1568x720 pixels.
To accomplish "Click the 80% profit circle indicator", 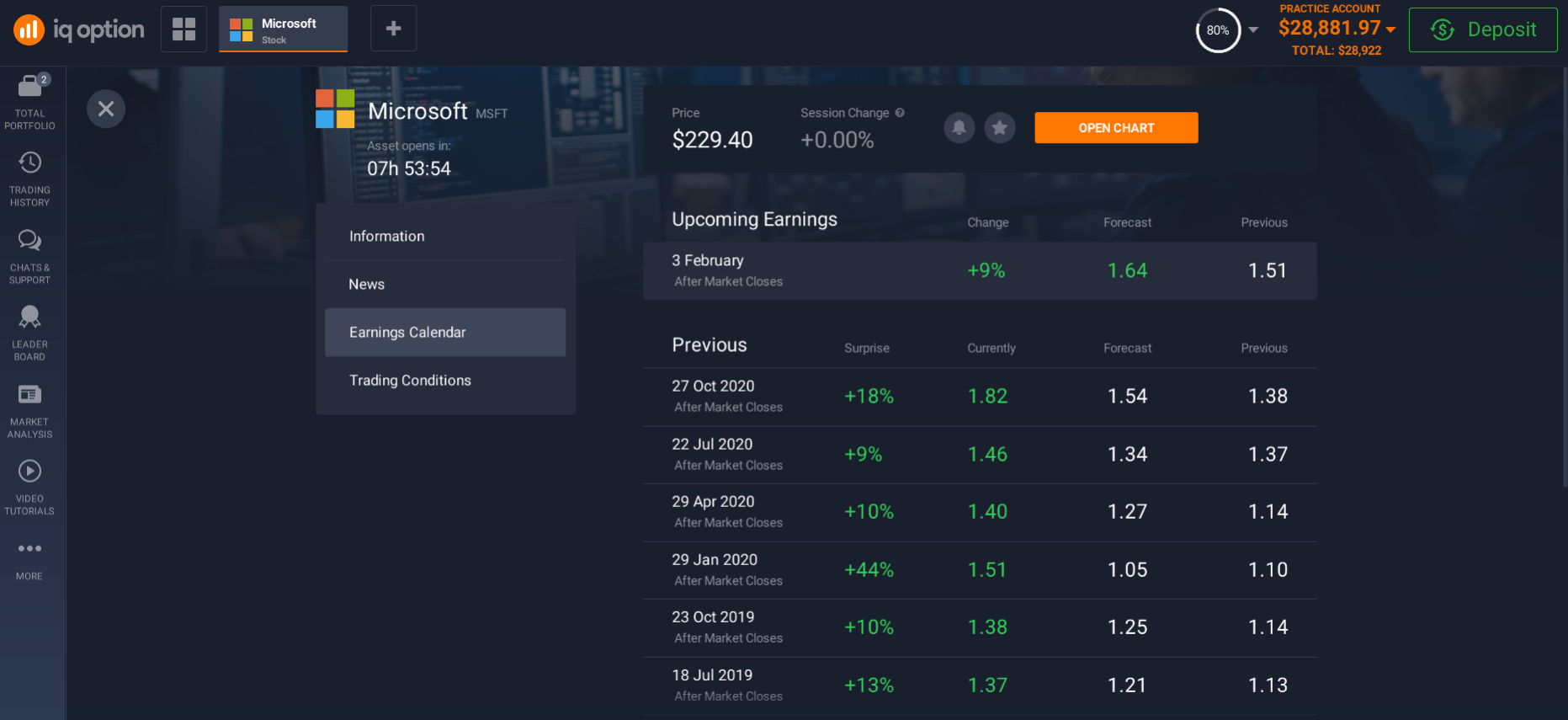I will pyautogui.click(x=1218, y=30).
